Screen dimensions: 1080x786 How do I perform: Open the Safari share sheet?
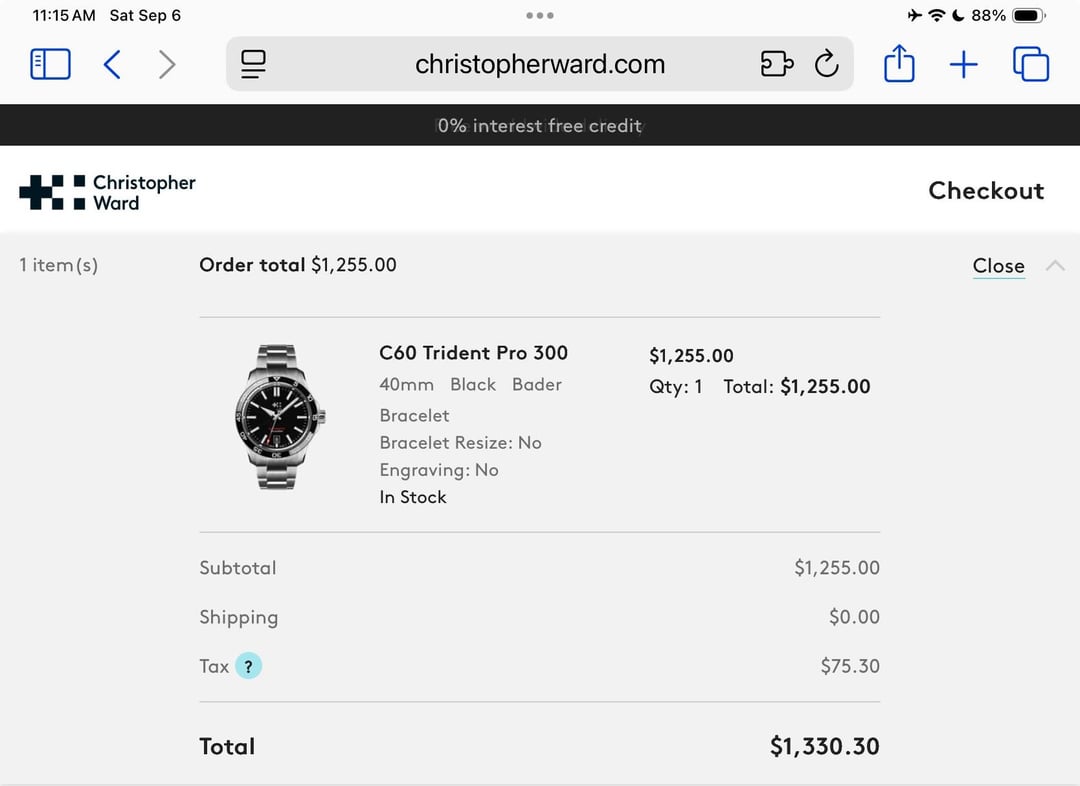coord(899,63)
